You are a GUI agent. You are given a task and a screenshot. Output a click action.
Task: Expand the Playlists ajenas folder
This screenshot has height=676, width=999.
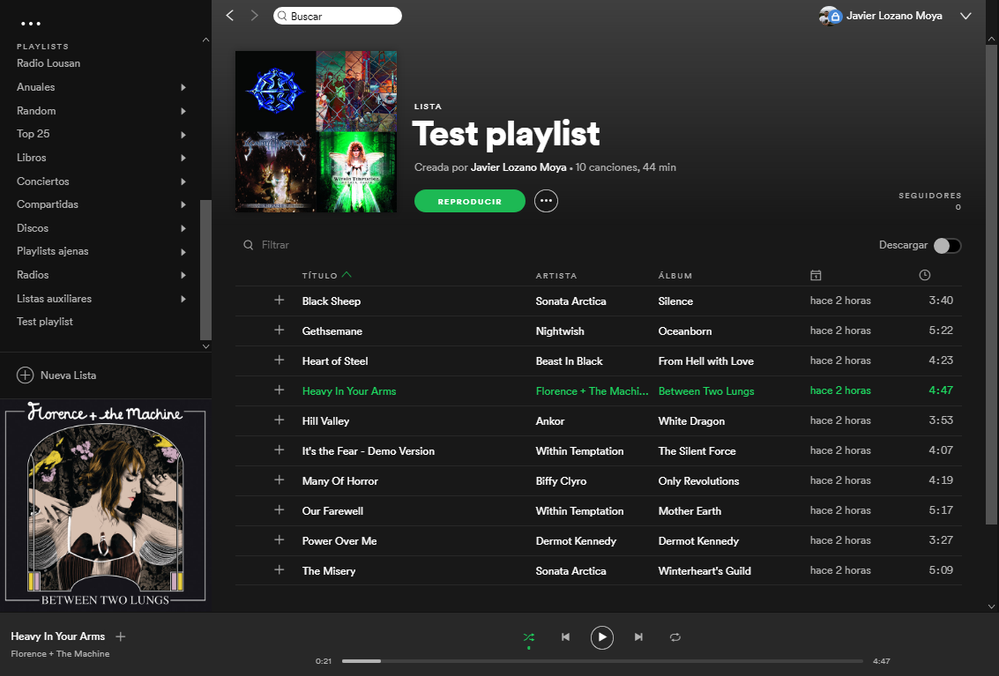point(183,252)
